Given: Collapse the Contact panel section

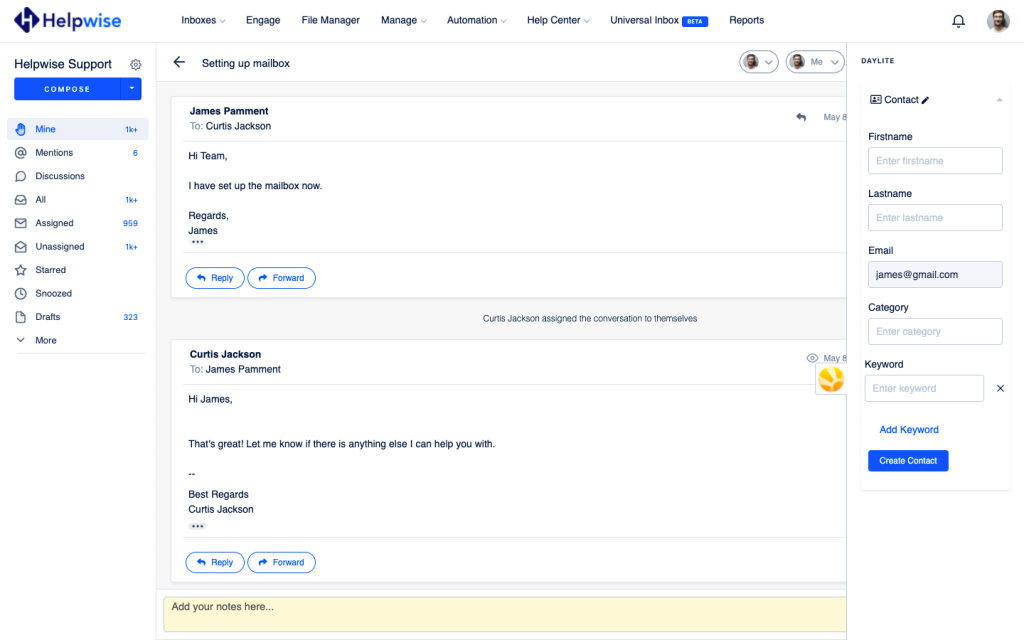Looking at the screenshot, I should [997, 100].
